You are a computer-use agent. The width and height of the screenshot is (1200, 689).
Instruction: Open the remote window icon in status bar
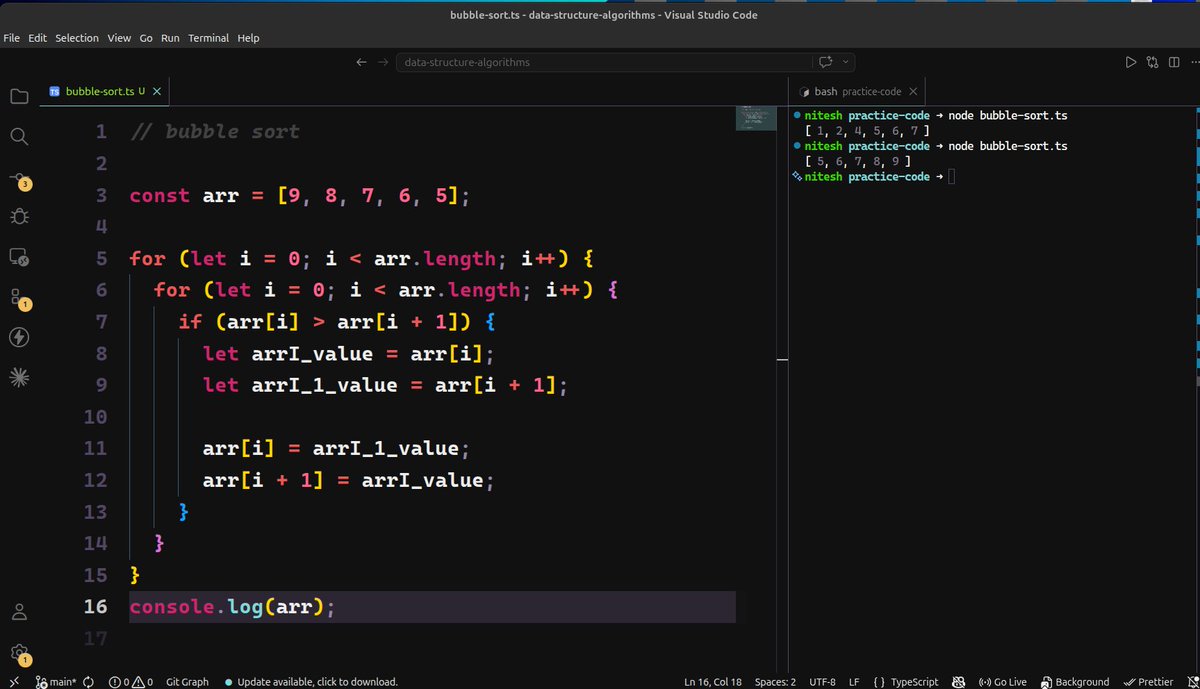(14, 681)
